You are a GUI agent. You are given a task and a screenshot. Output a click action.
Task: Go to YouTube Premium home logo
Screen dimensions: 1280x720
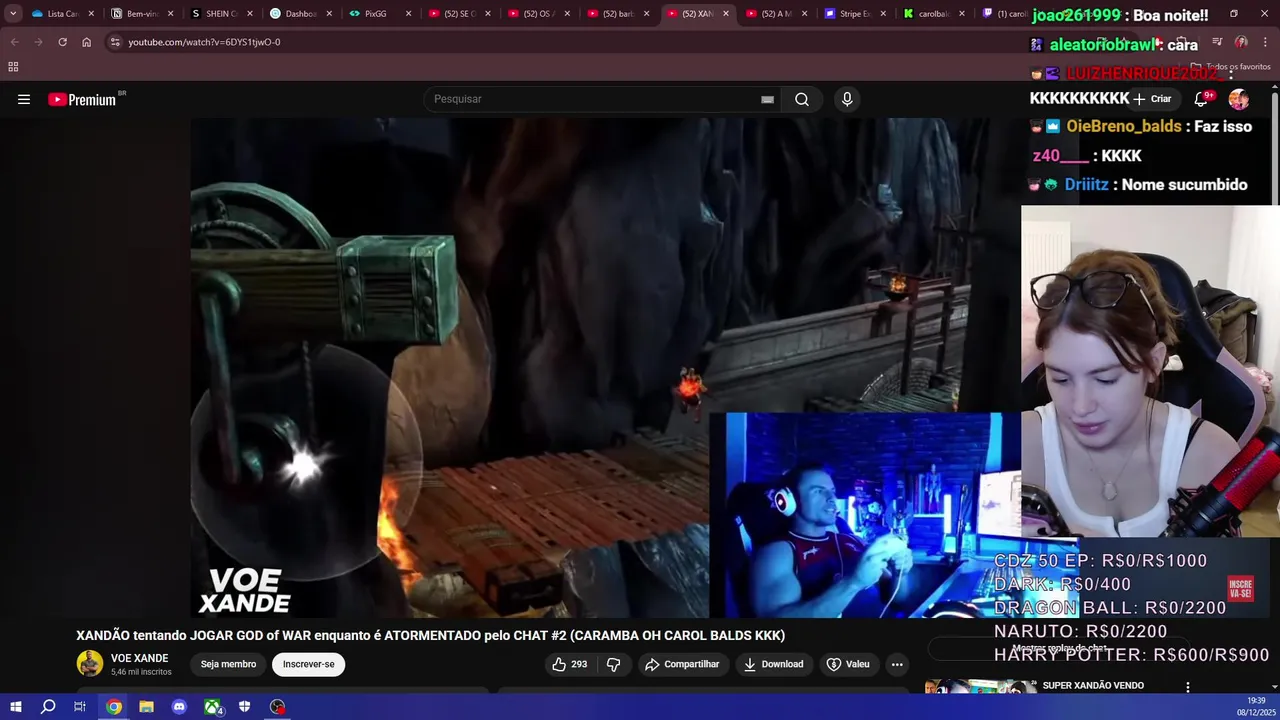coord(82,99)
